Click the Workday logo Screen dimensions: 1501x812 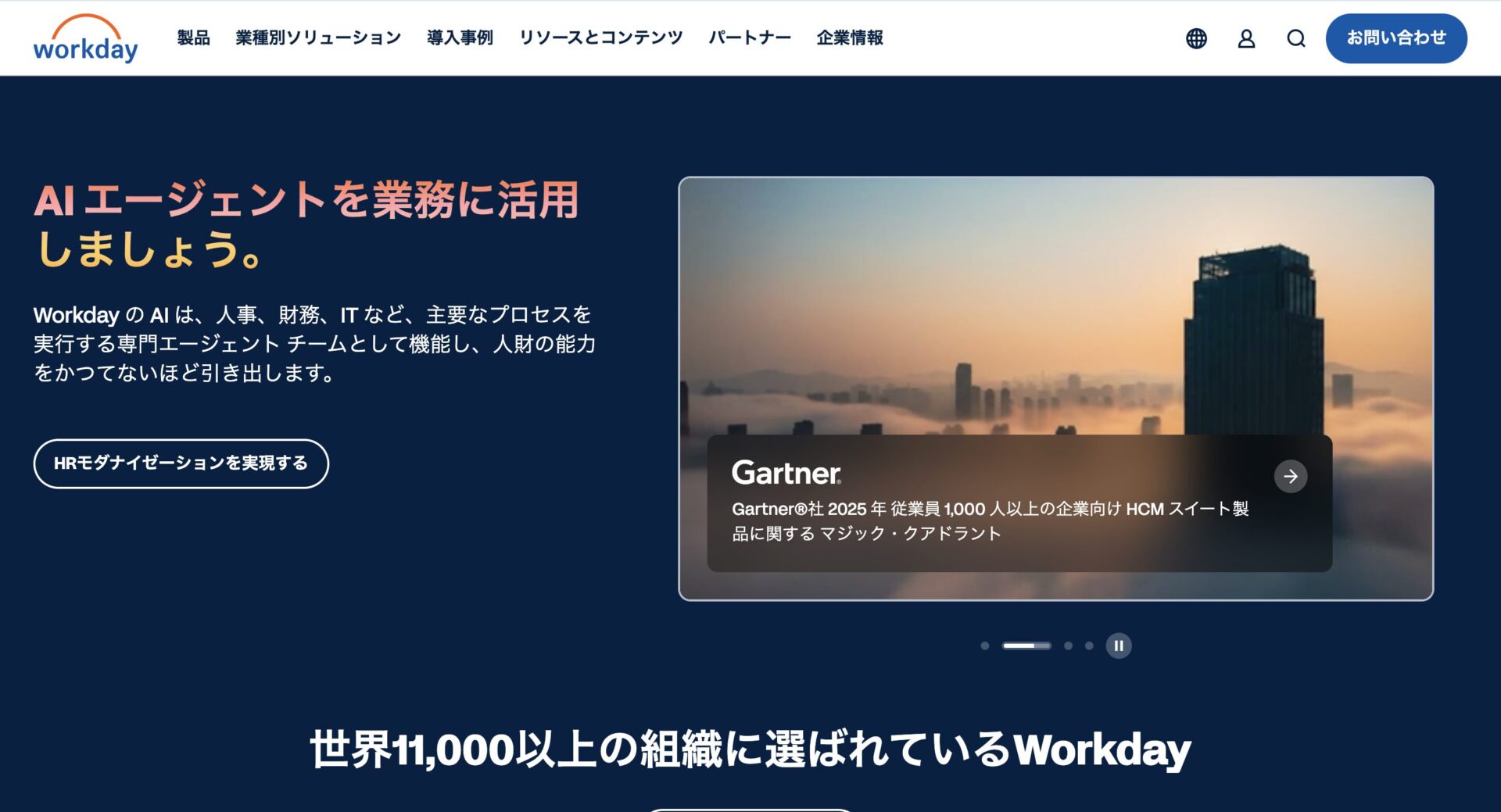85,38
